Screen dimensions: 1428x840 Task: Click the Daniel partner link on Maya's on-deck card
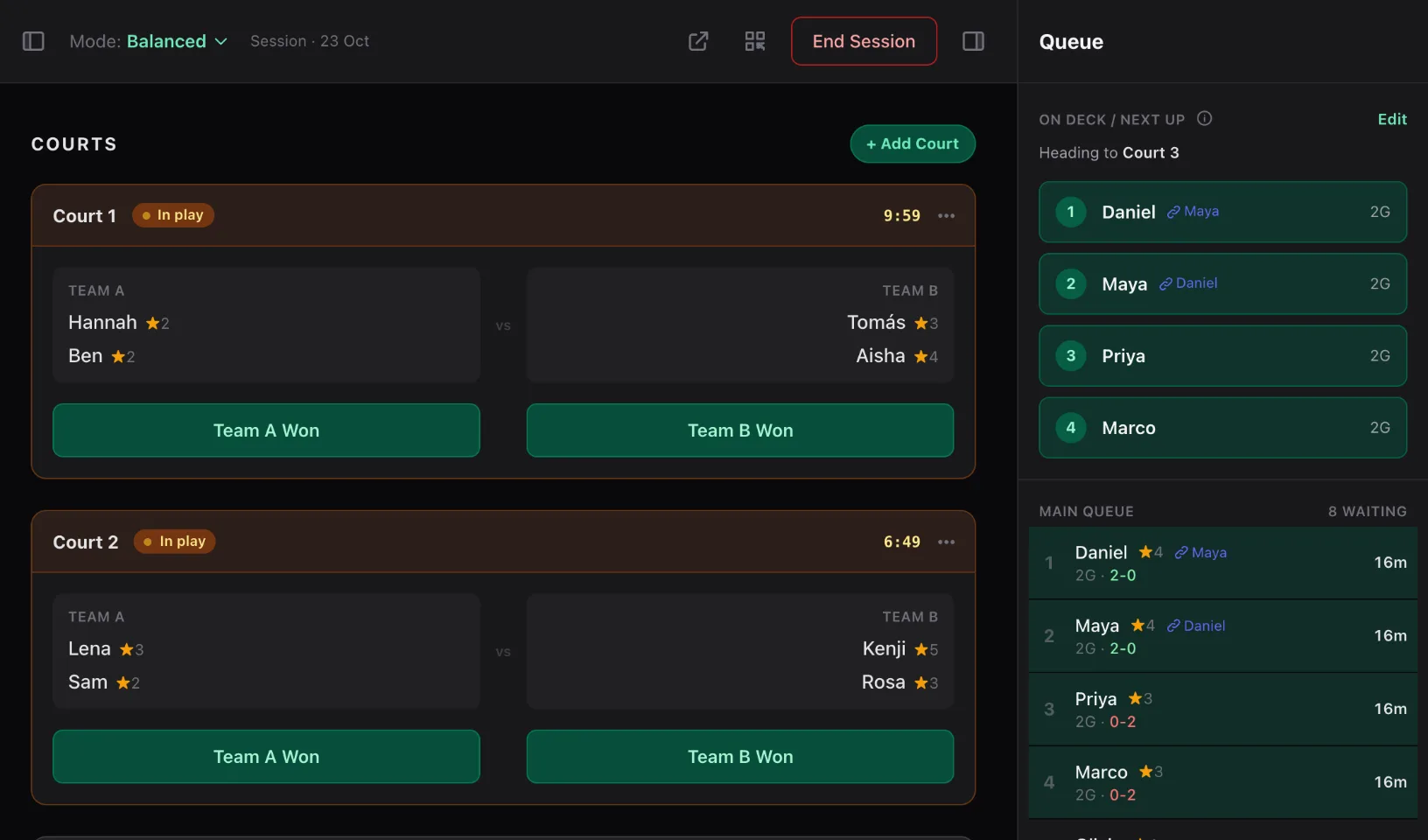point(1188,283)
